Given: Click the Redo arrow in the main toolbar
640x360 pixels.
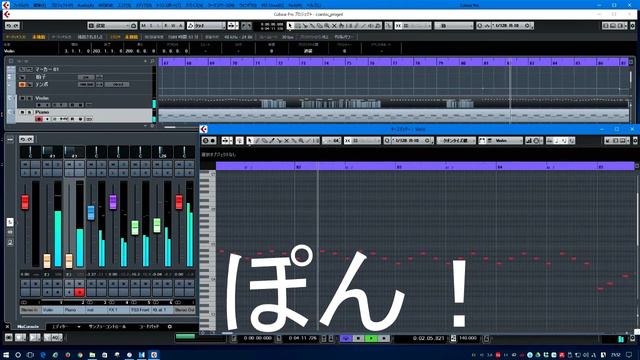Looking at the screenshot, I should click(x=16, y=26).
